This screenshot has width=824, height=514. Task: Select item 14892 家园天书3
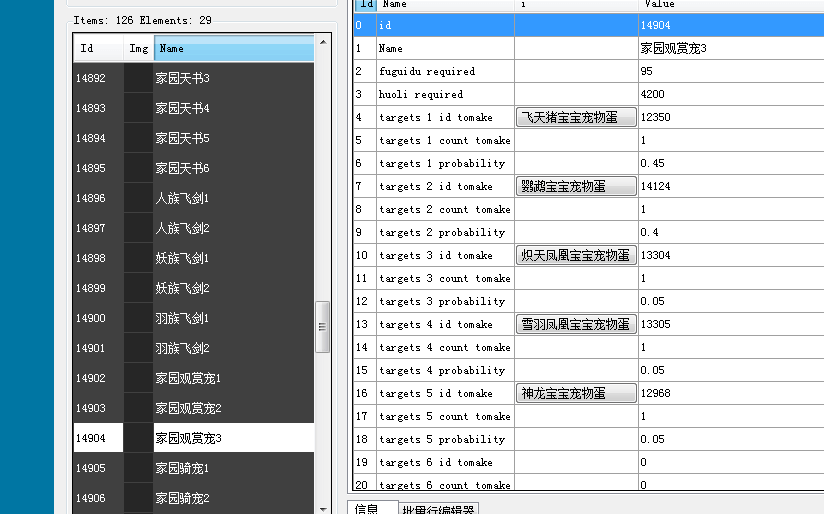194,78
